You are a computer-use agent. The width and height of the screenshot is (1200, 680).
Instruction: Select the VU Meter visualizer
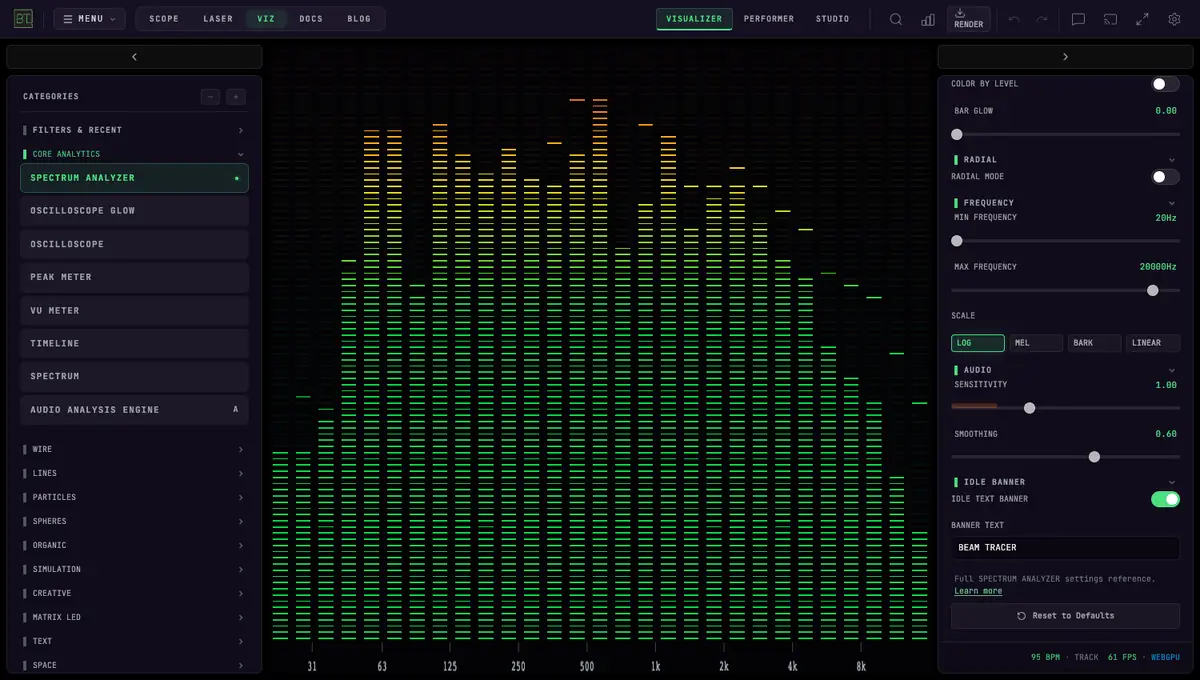[x=134, y=311]
